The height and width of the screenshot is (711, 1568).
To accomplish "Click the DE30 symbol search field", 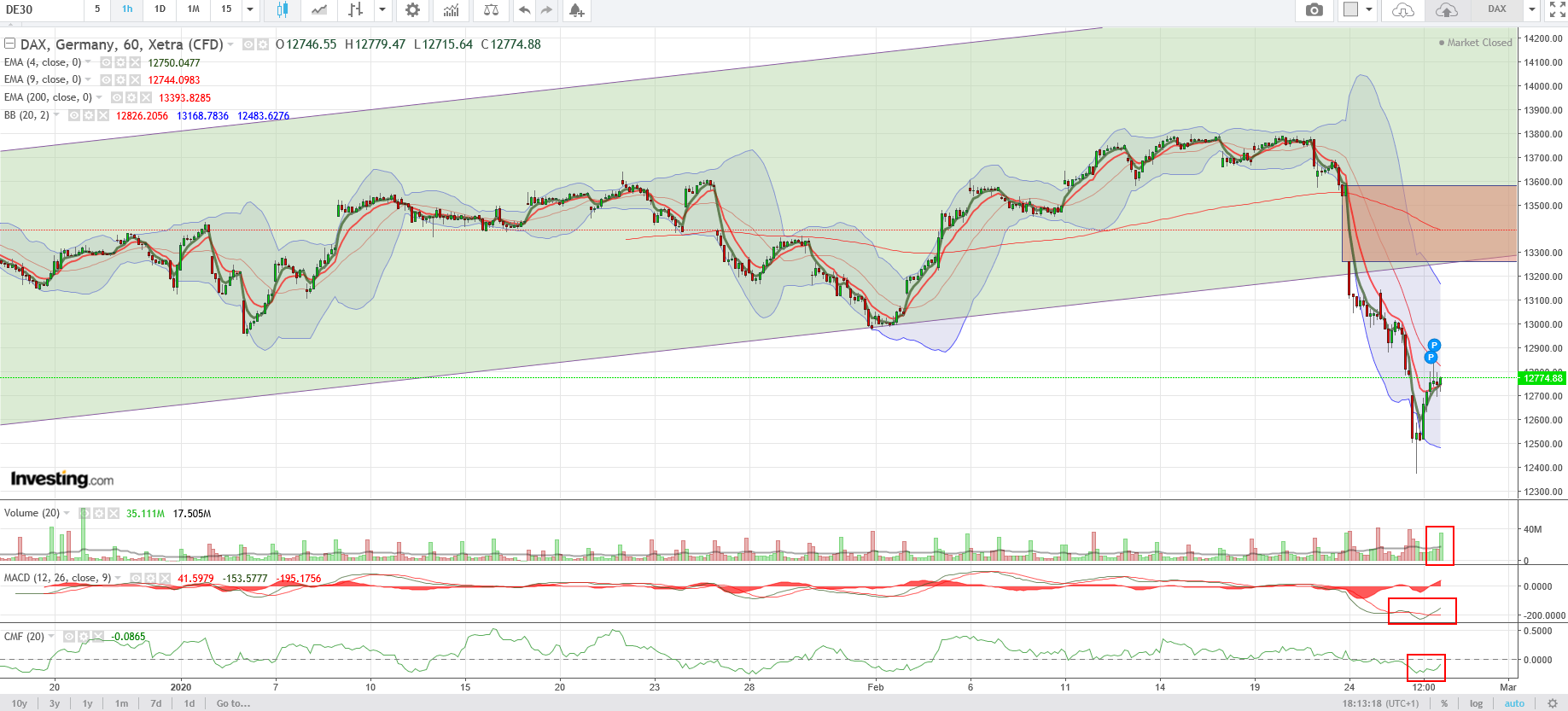I will pos(42,9).
